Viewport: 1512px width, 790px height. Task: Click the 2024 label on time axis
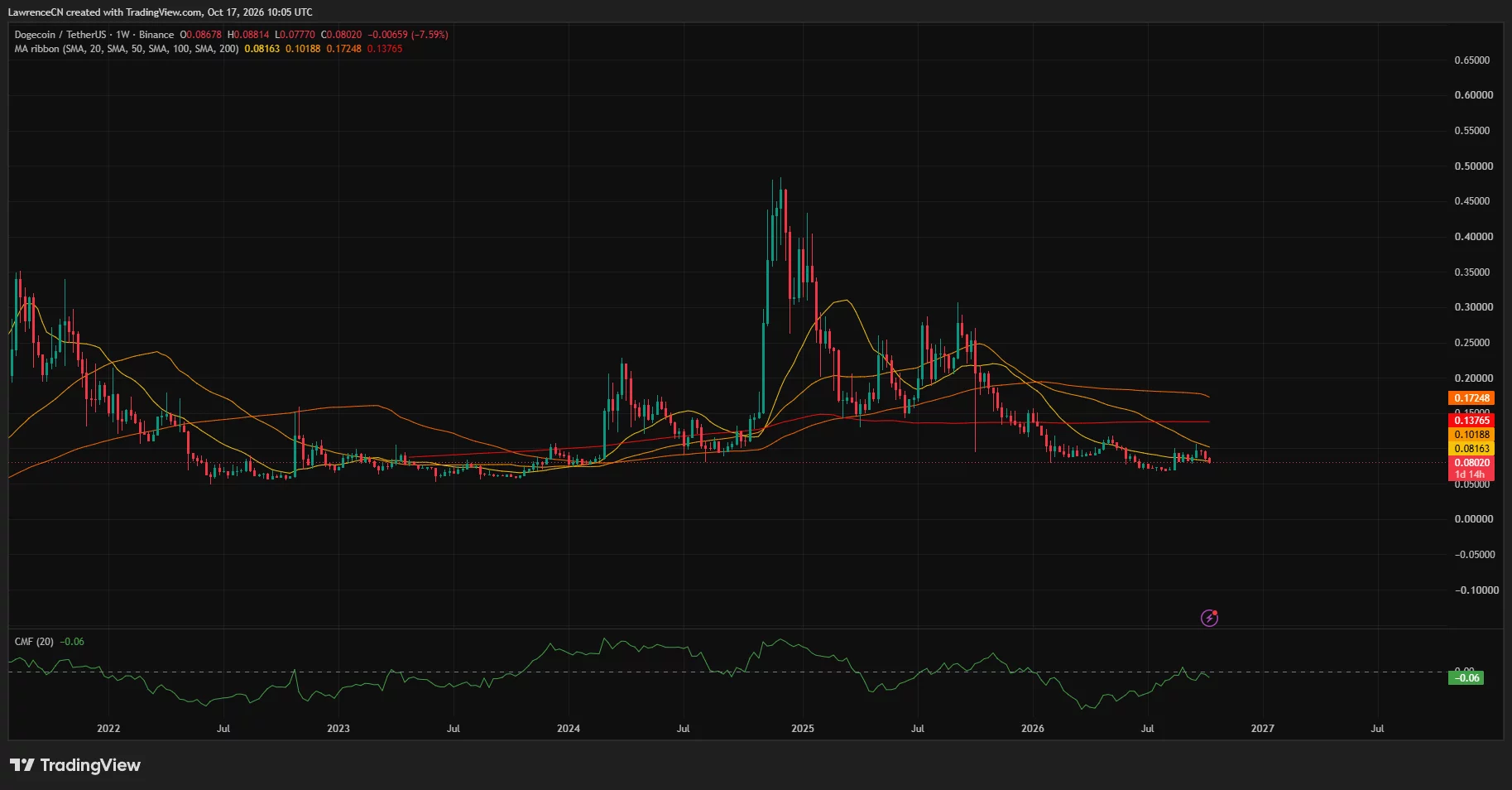click(569, 729)
